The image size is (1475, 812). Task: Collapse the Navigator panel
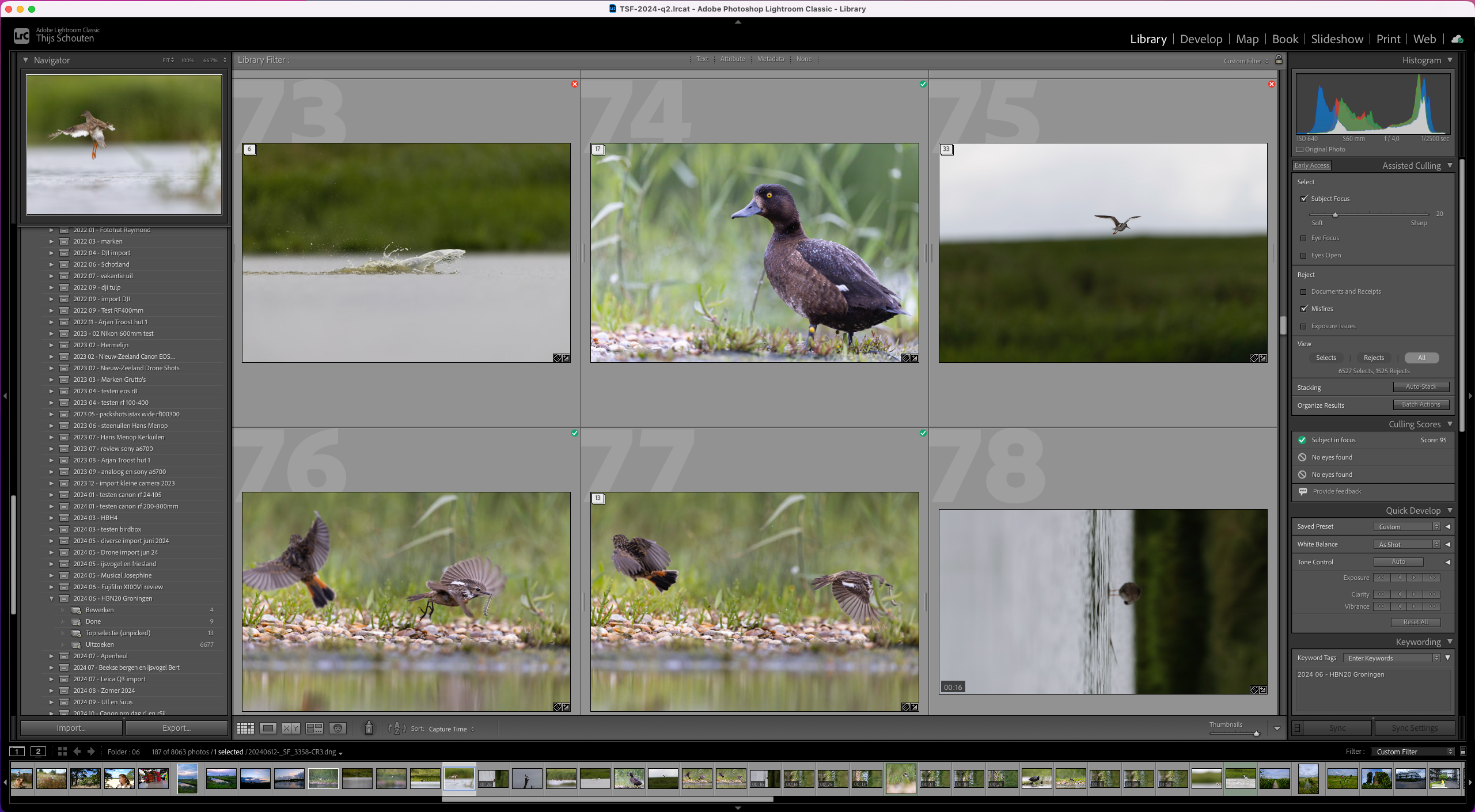point(25,60)
